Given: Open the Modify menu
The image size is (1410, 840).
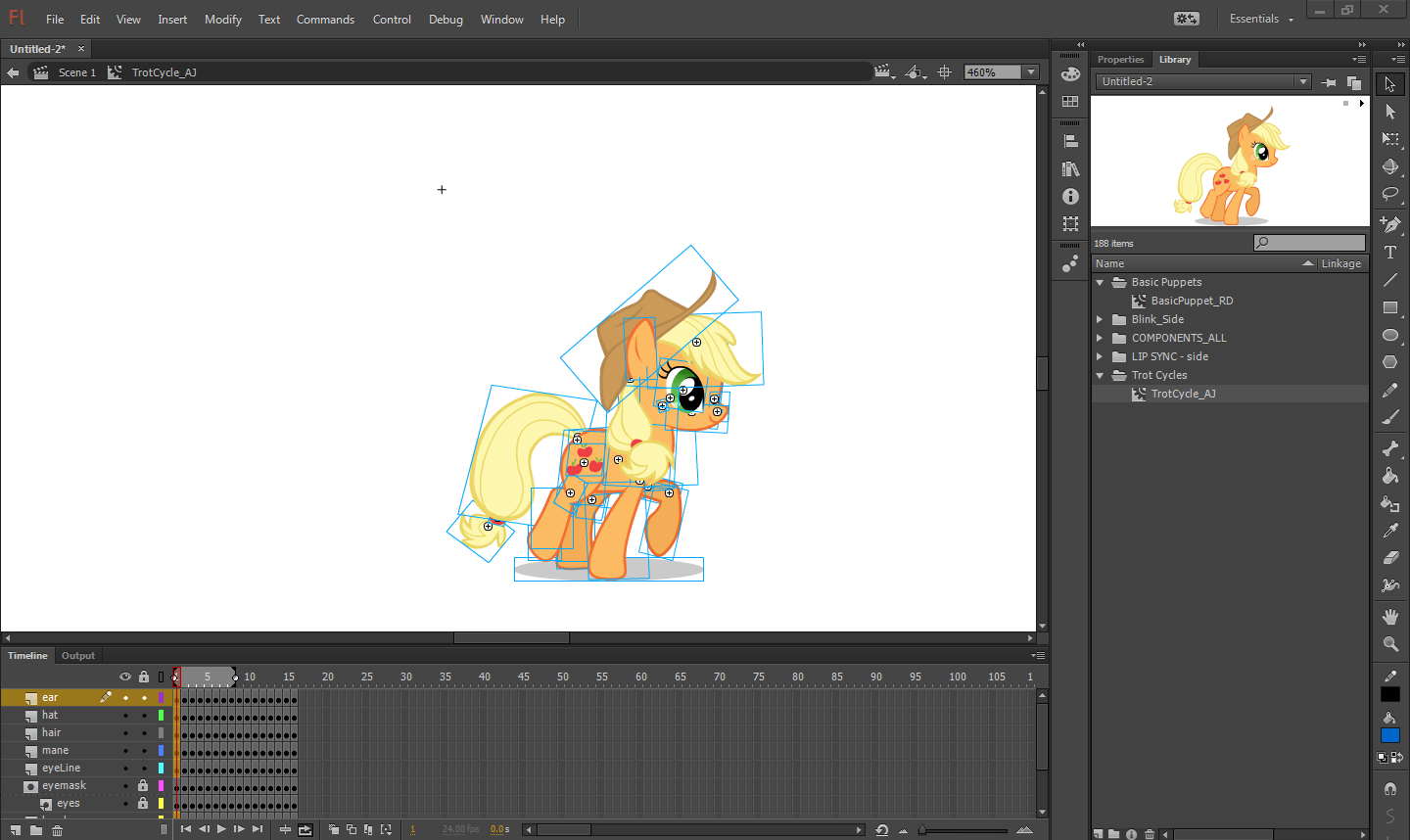Looking at the screenshot, I should [x=223, y=20].
